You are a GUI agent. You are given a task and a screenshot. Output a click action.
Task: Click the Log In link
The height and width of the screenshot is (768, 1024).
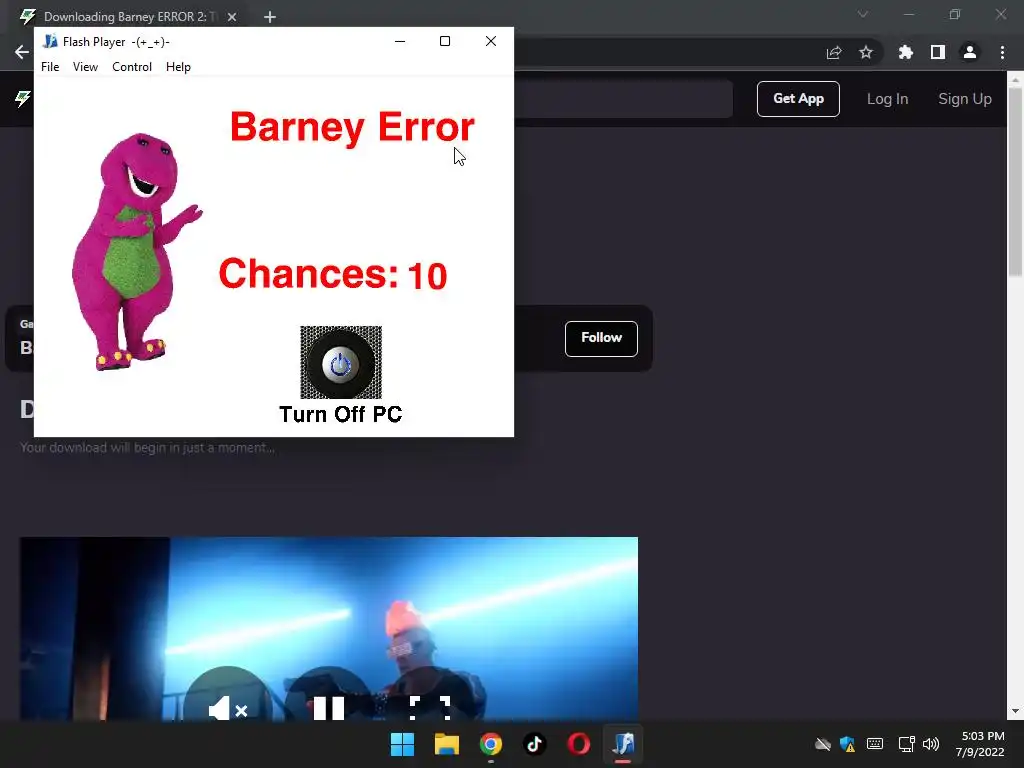(888, 99)
